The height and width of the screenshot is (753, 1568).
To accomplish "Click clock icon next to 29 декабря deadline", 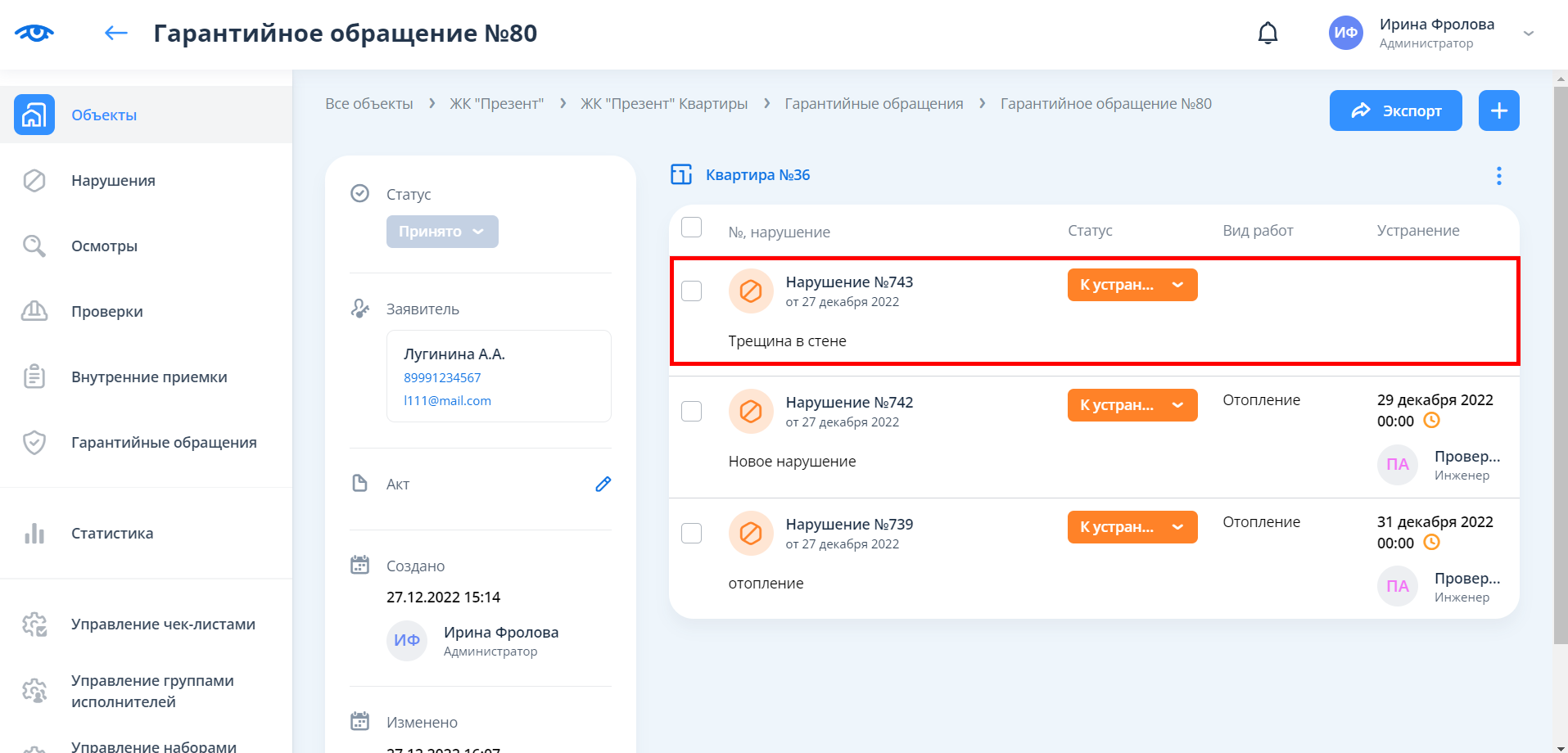I will 1431,421.
